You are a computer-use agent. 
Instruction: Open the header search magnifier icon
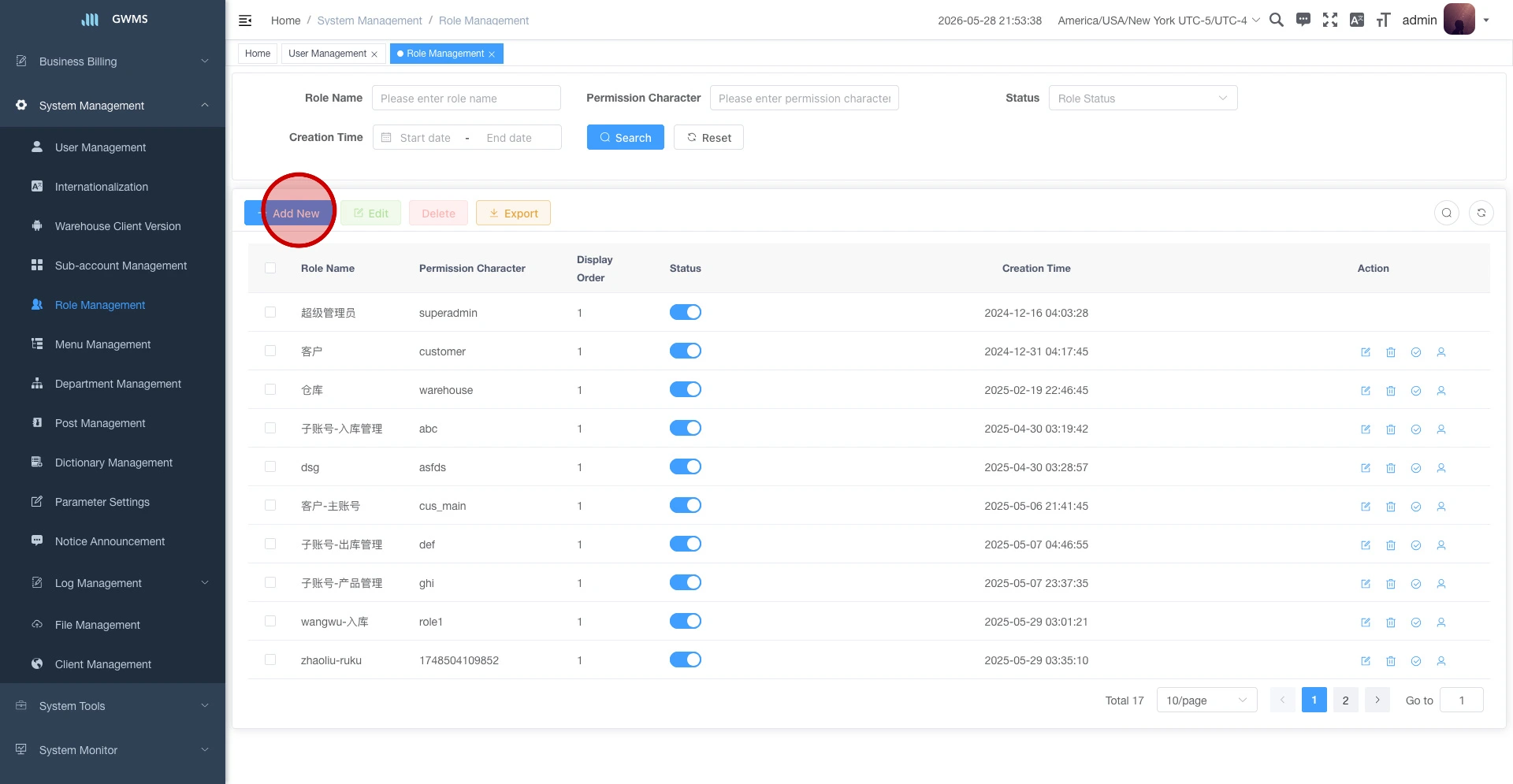1277,20
